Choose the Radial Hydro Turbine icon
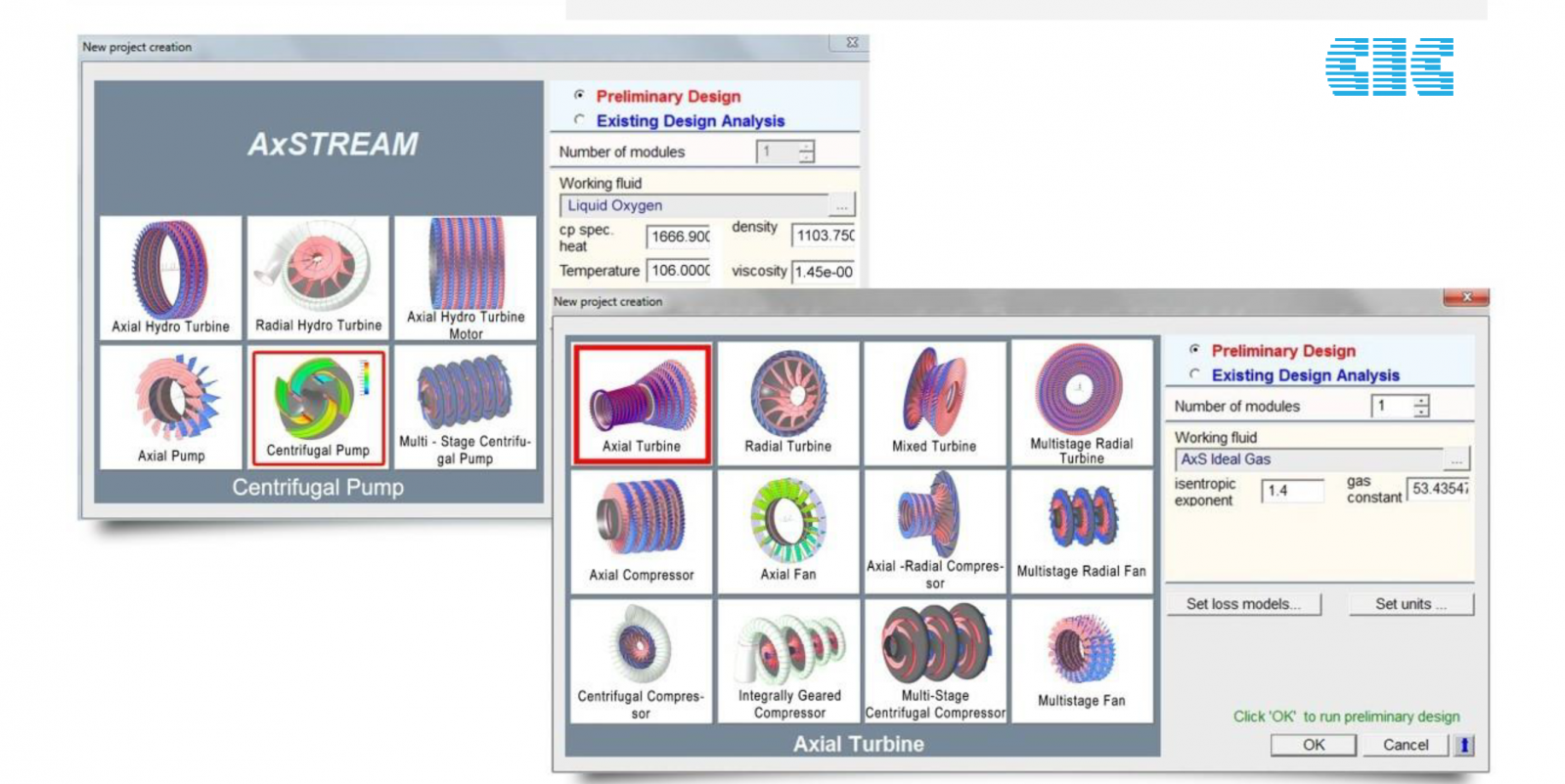This screenshot has width=1565, height=784. (318, 278)
